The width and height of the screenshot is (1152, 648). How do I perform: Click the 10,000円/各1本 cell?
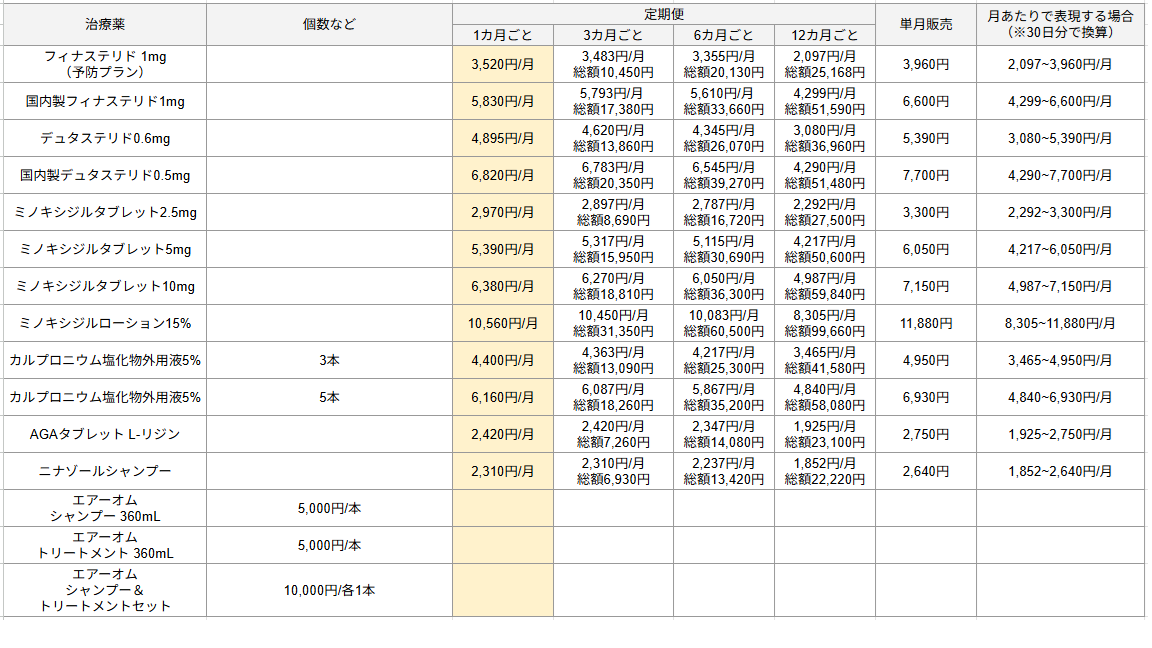[329, 590]
